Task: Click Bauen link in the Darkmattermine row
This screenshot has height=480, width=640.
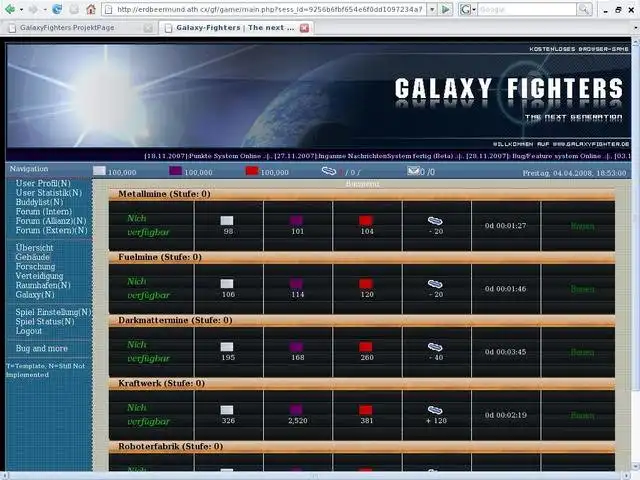Action: tap(582, 352)
